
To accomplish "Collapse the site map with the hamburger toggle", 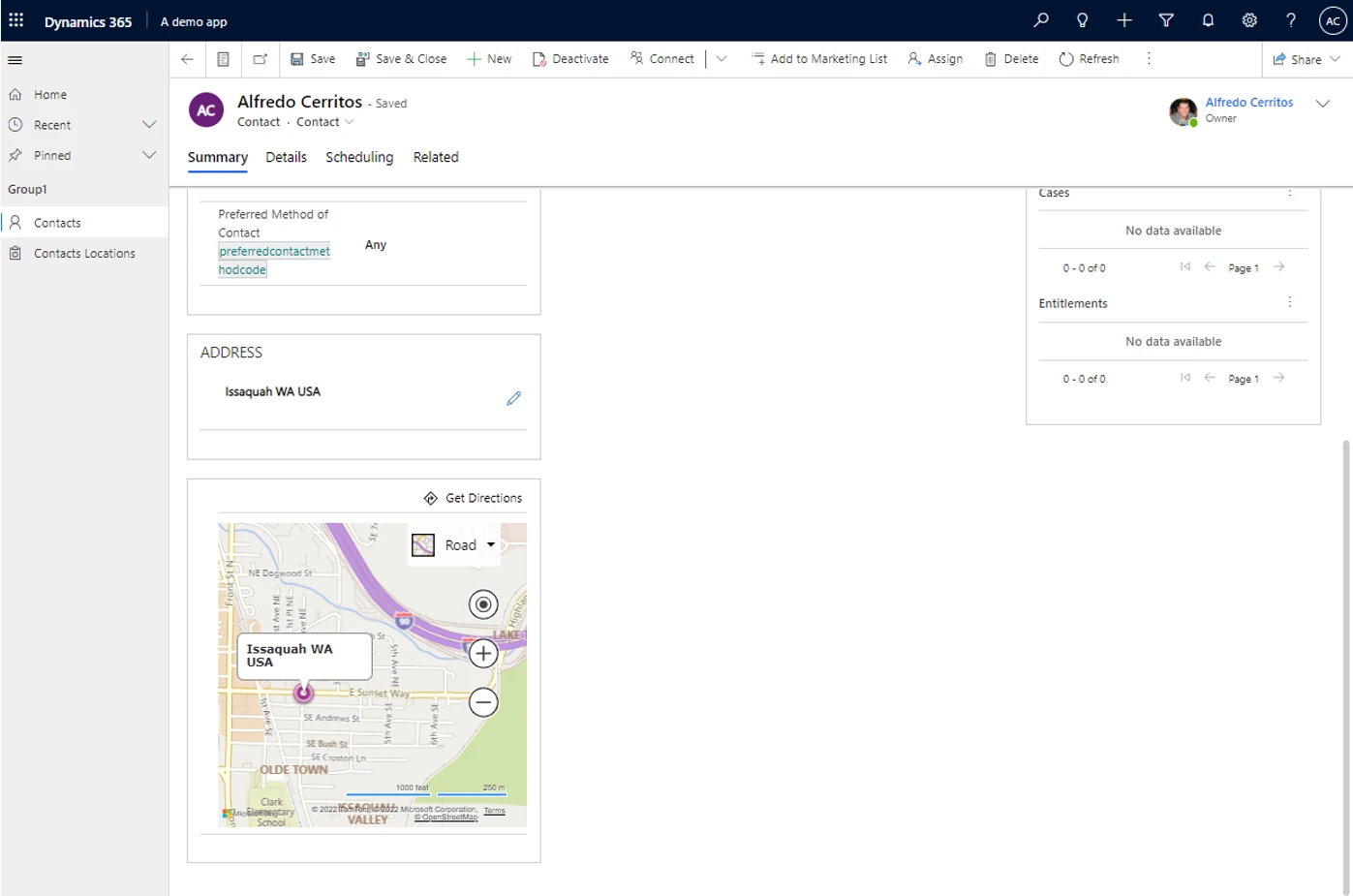I will (x=15, y=59).
